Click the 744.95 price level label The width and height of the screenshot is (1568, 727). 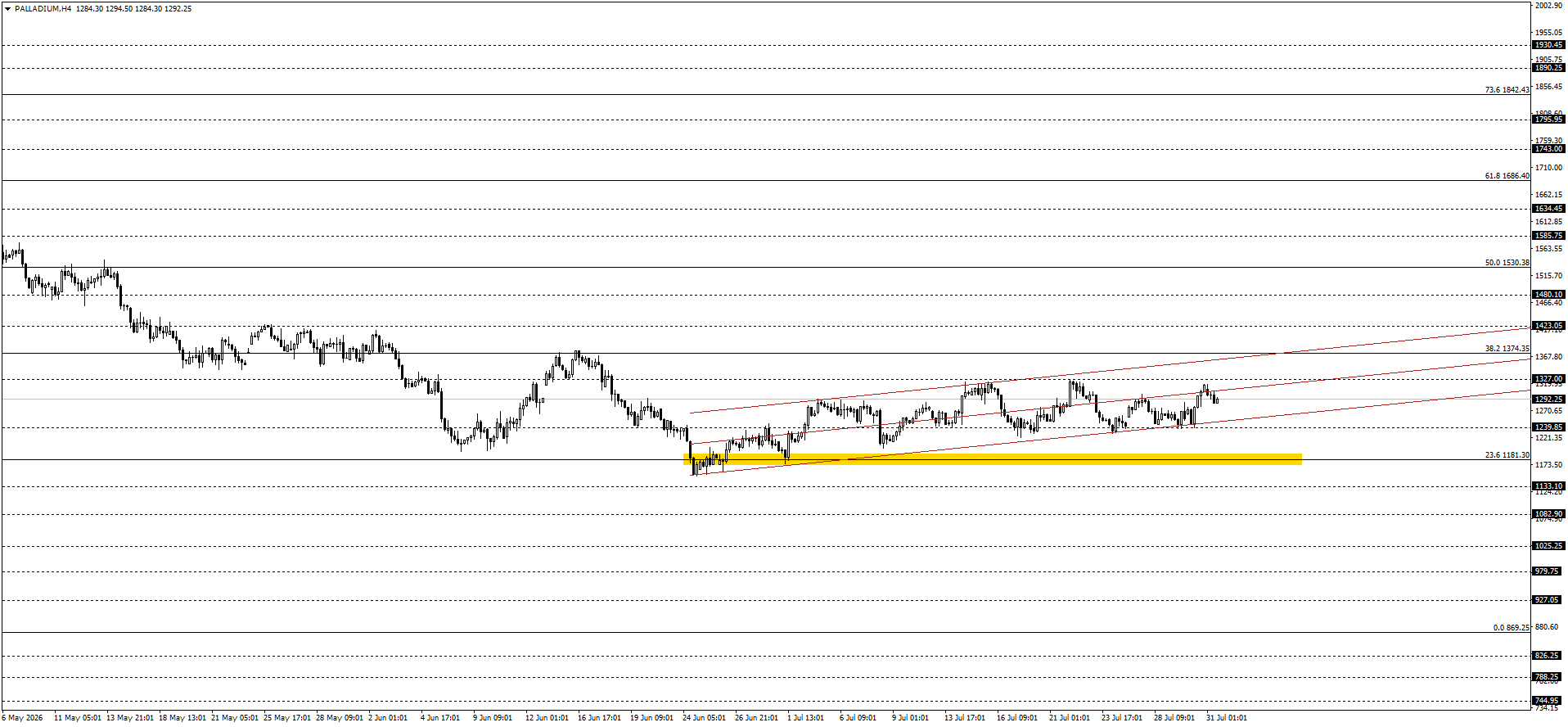[1548, 701]
